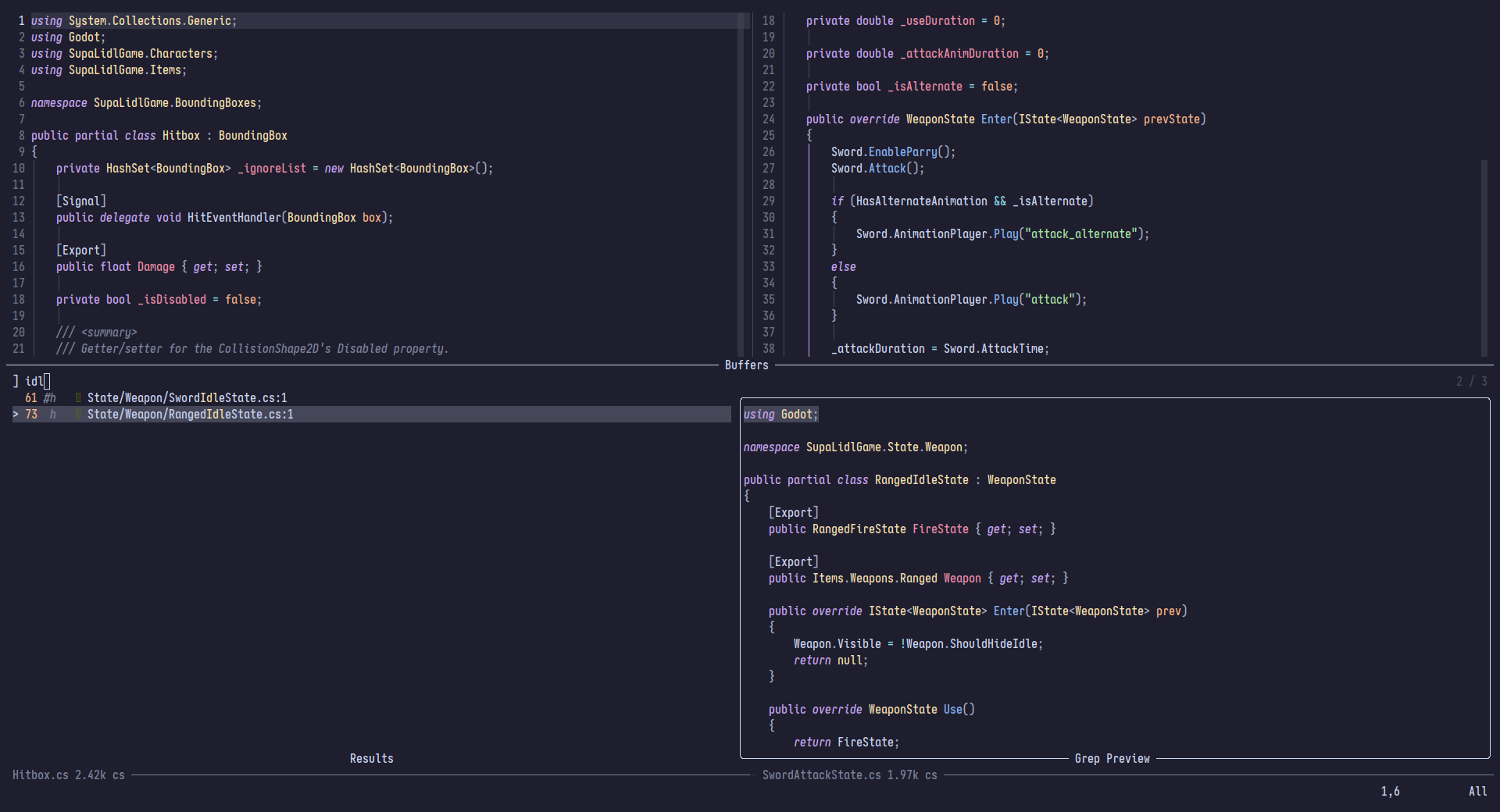Click "private double _attackAnimDuration = 0;"
The height and width of the screenshot is (812, 1500).
[x=927, y=54]
